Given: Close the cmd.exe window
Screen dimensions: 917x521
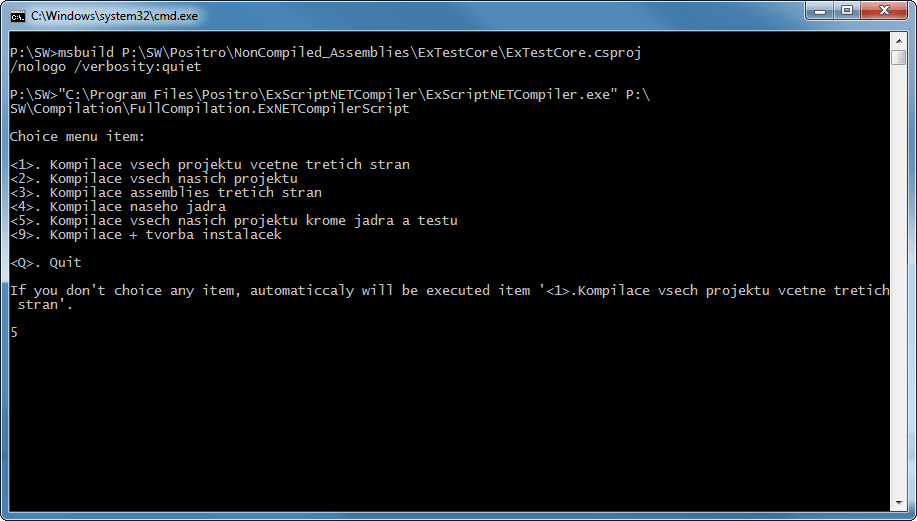Looking at the screenshot, I should point(883,12).
